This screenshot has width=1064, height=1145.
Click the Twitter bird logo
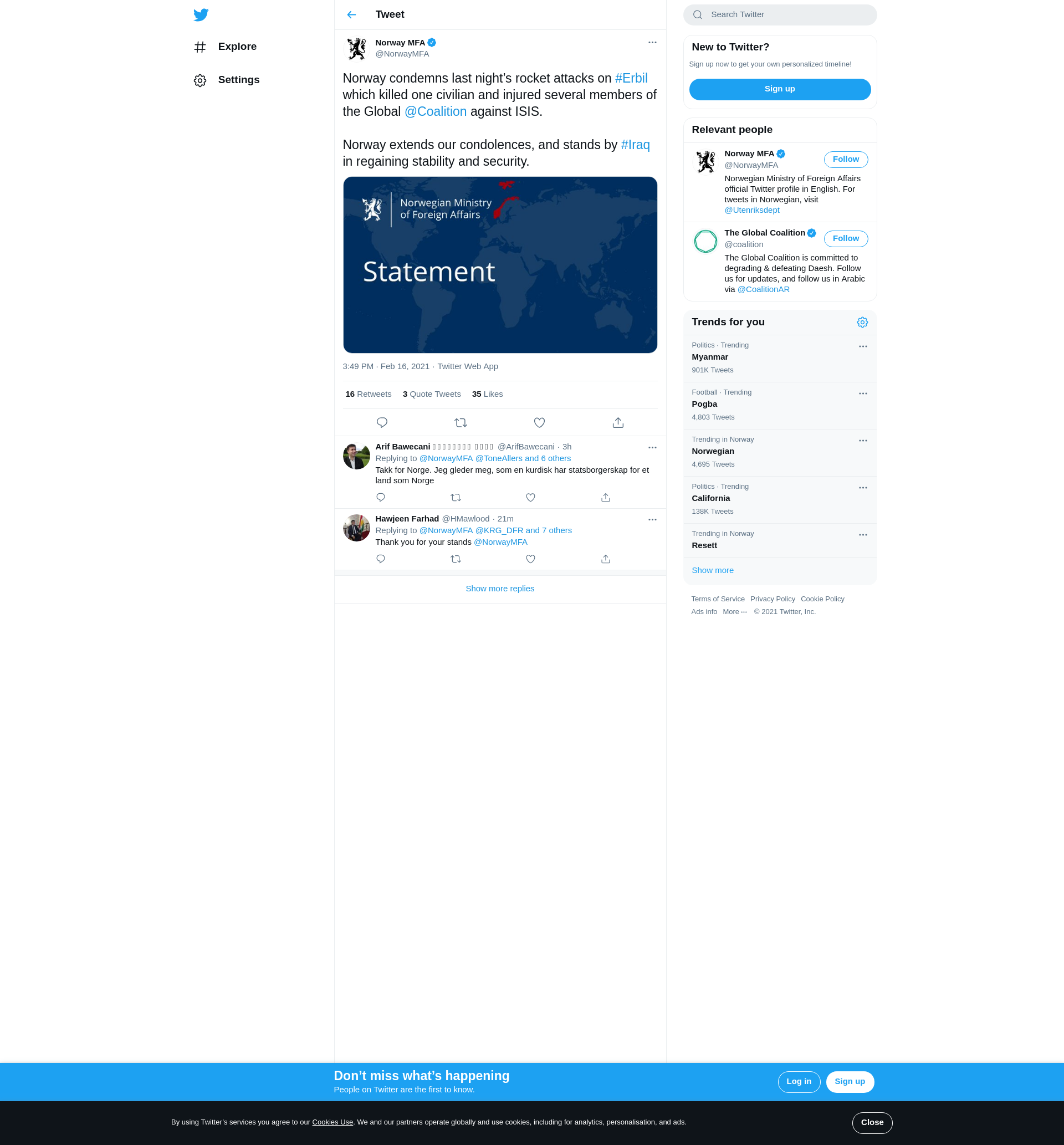pyautogui.click(x=201, y=15)
